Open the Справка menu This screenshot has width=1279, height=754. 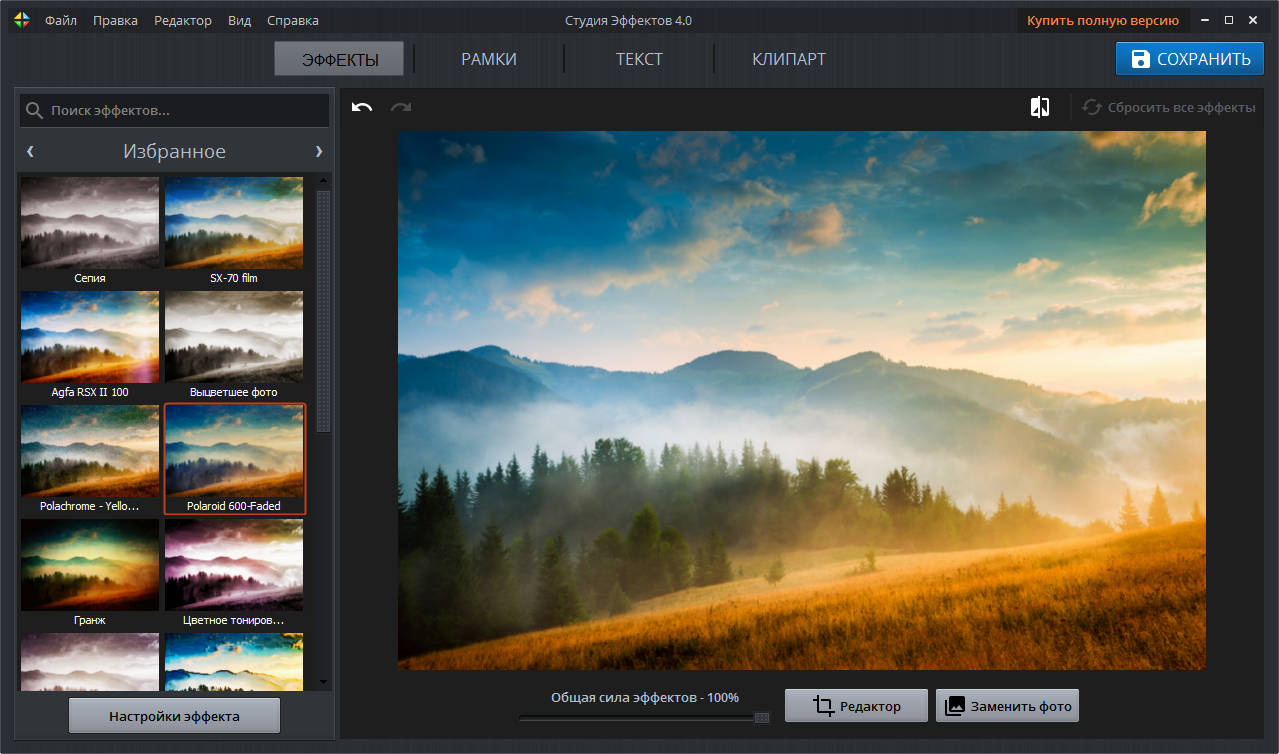(294, 20)
